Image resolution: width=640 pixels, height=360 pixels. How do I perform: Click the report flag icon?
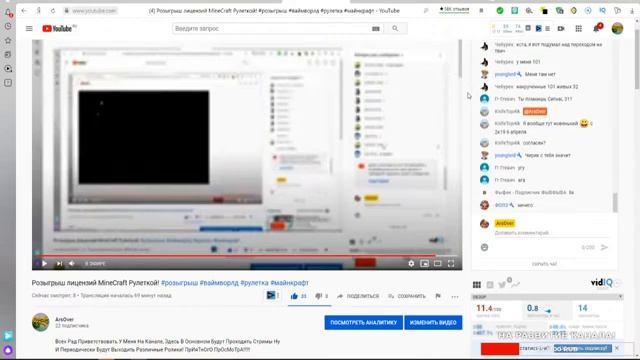click(x=438, y=296)
